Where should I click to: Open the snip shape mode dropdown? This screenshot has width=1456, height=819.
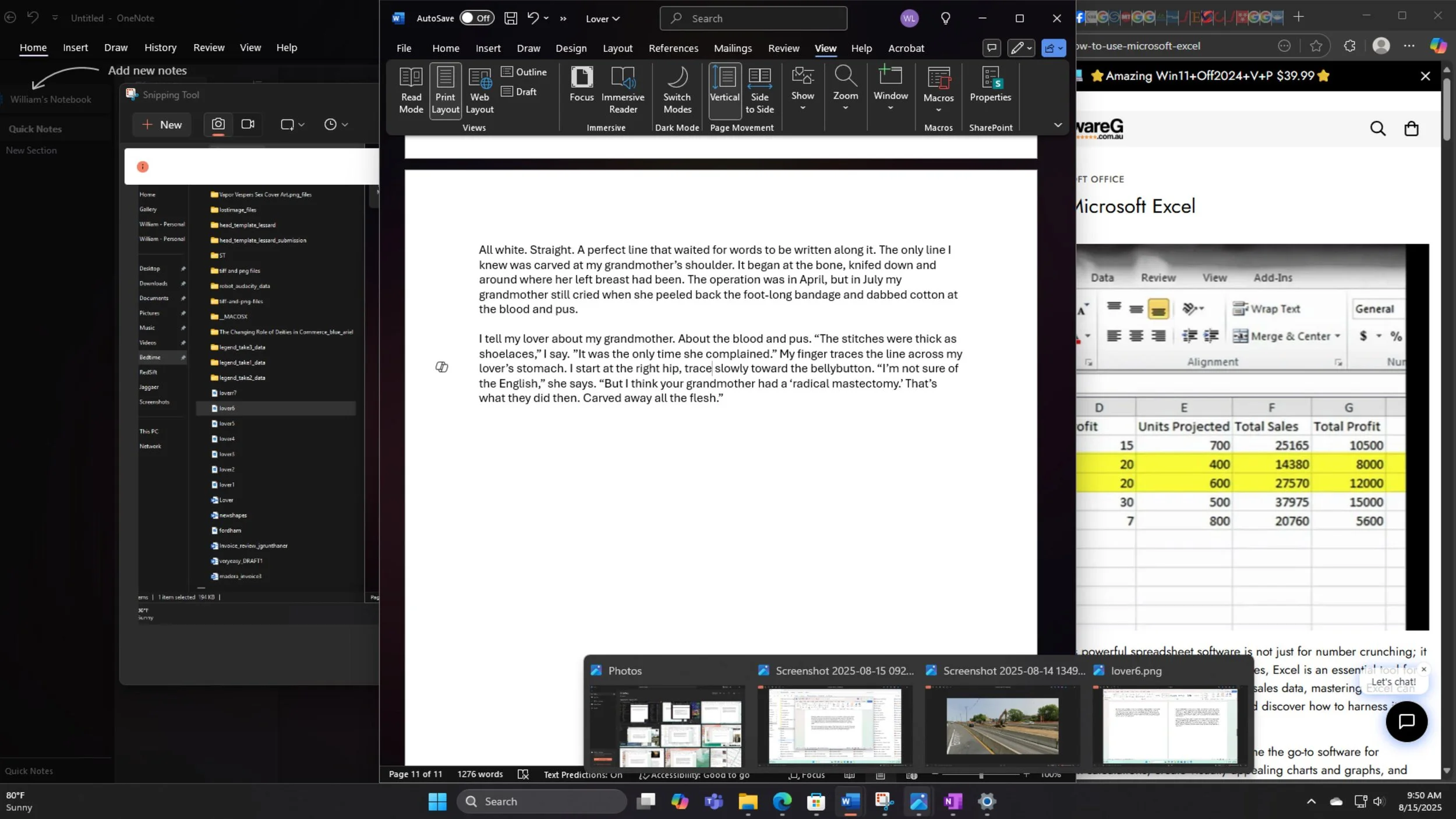click(292, 124)
